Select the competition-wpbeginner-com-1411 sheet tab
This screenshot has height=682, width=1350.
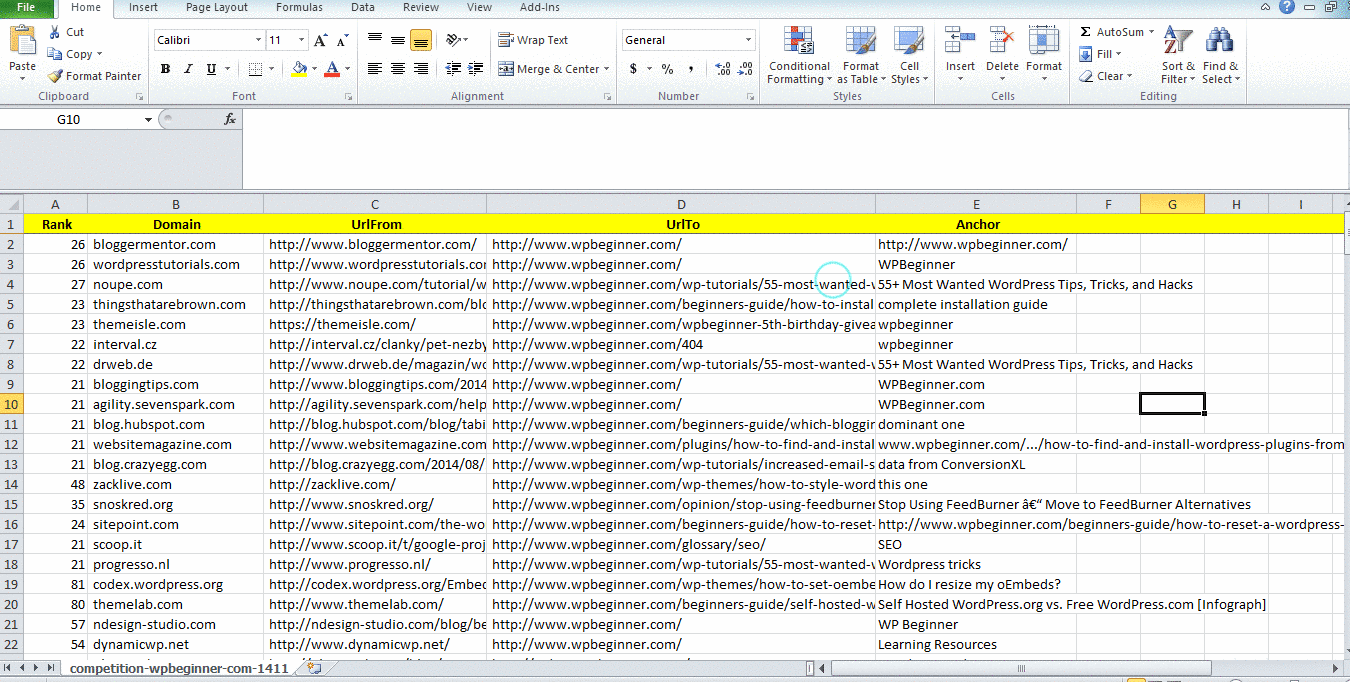[179, 668]
